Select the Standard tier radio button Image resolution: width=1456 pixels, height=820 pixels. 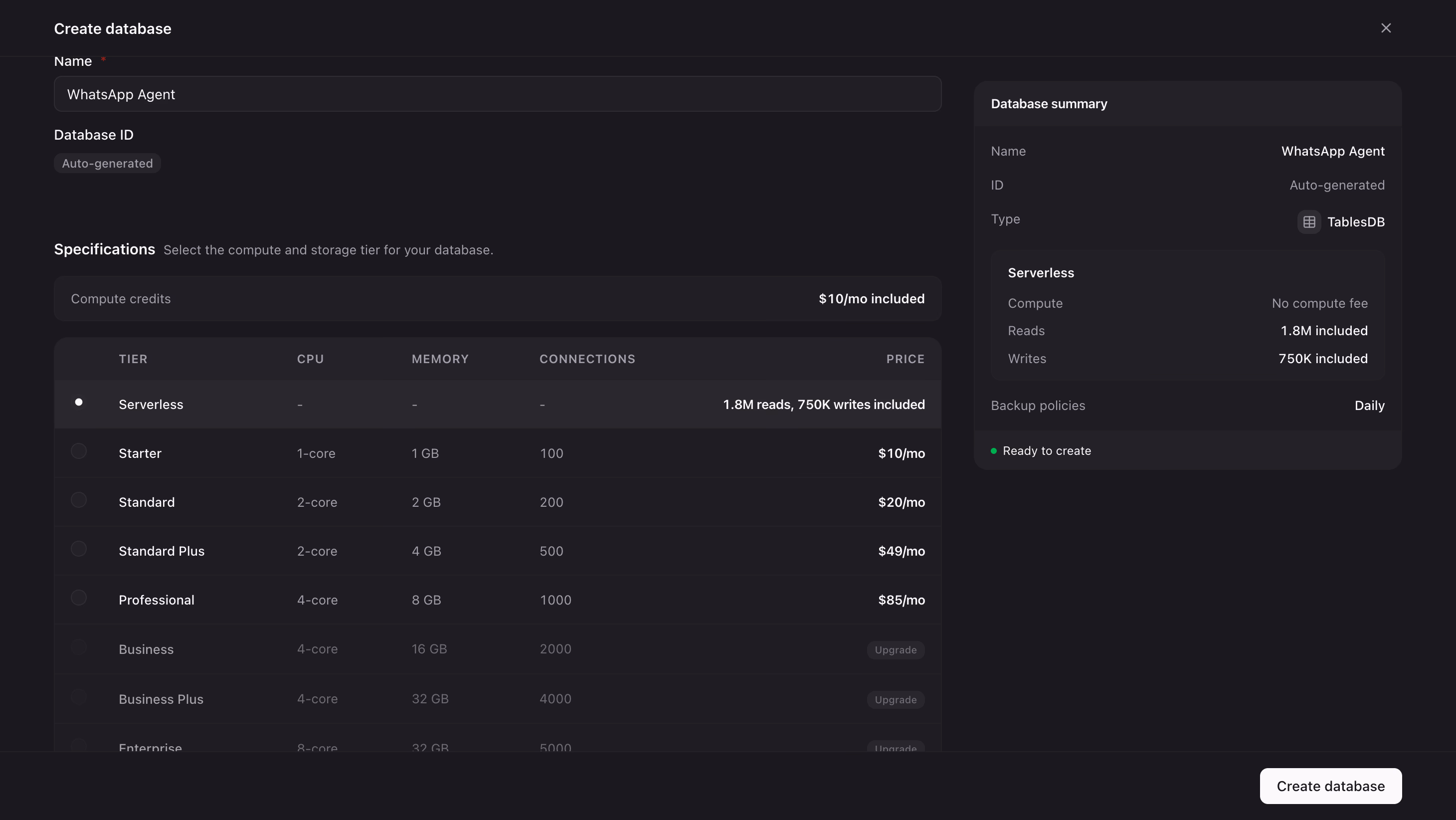tap(79, 500)
